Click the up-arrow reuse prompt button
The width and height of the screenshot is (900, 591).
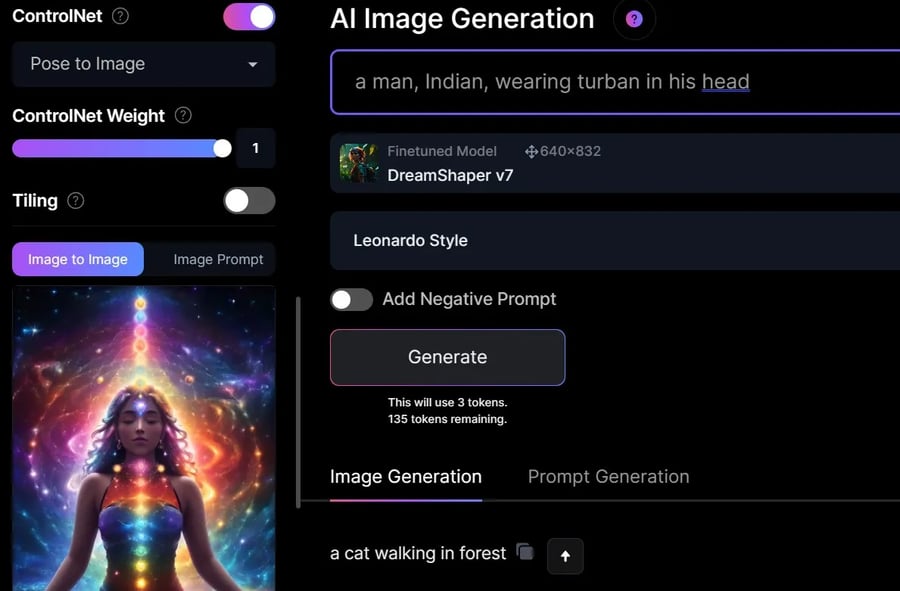(x=565, y=555)
